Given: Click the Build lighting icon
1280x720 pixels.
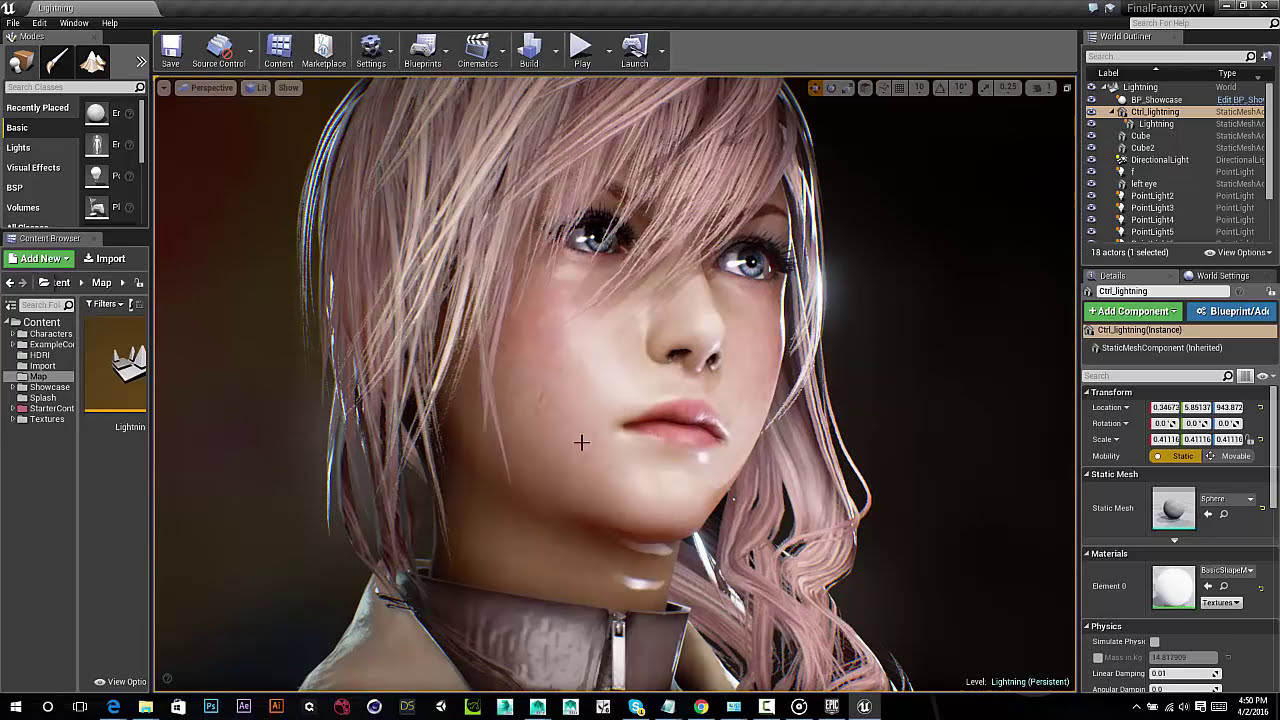Looking at the screenshot, I should coord(529,51).
